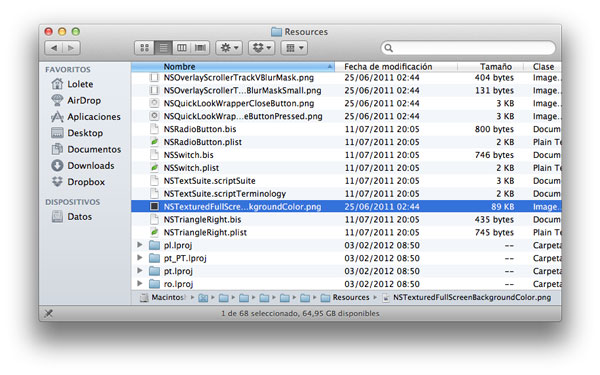Click the Resources folder title icon
This screenshot has width=600, height=375.
(x=276, y=32)
